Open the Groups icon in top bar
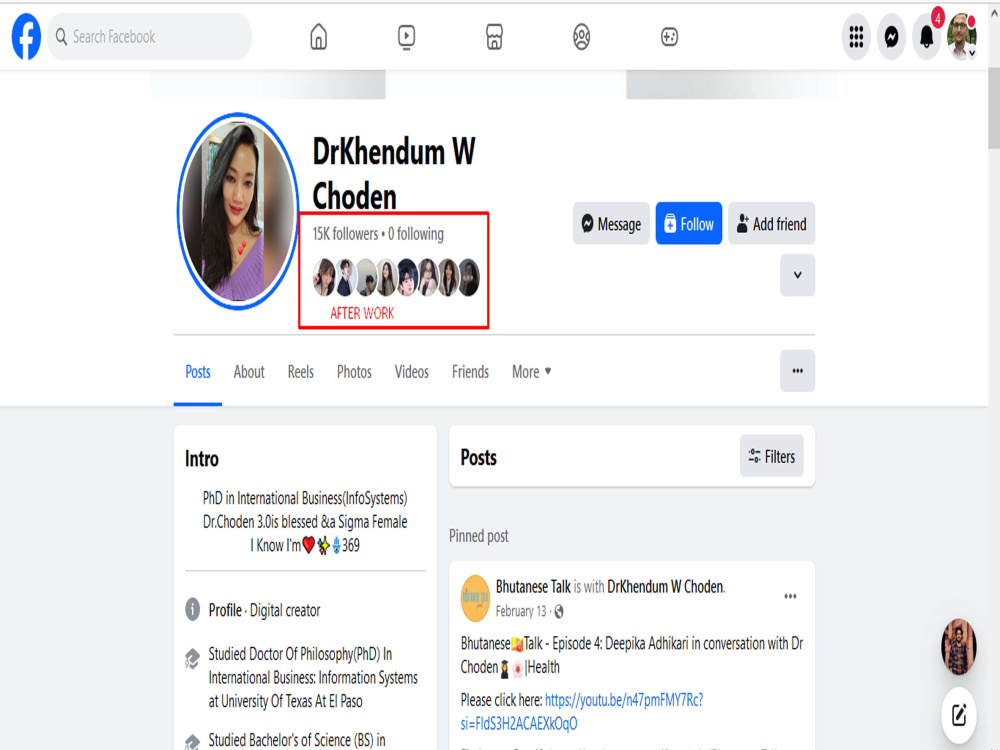 tap(581, 37)
